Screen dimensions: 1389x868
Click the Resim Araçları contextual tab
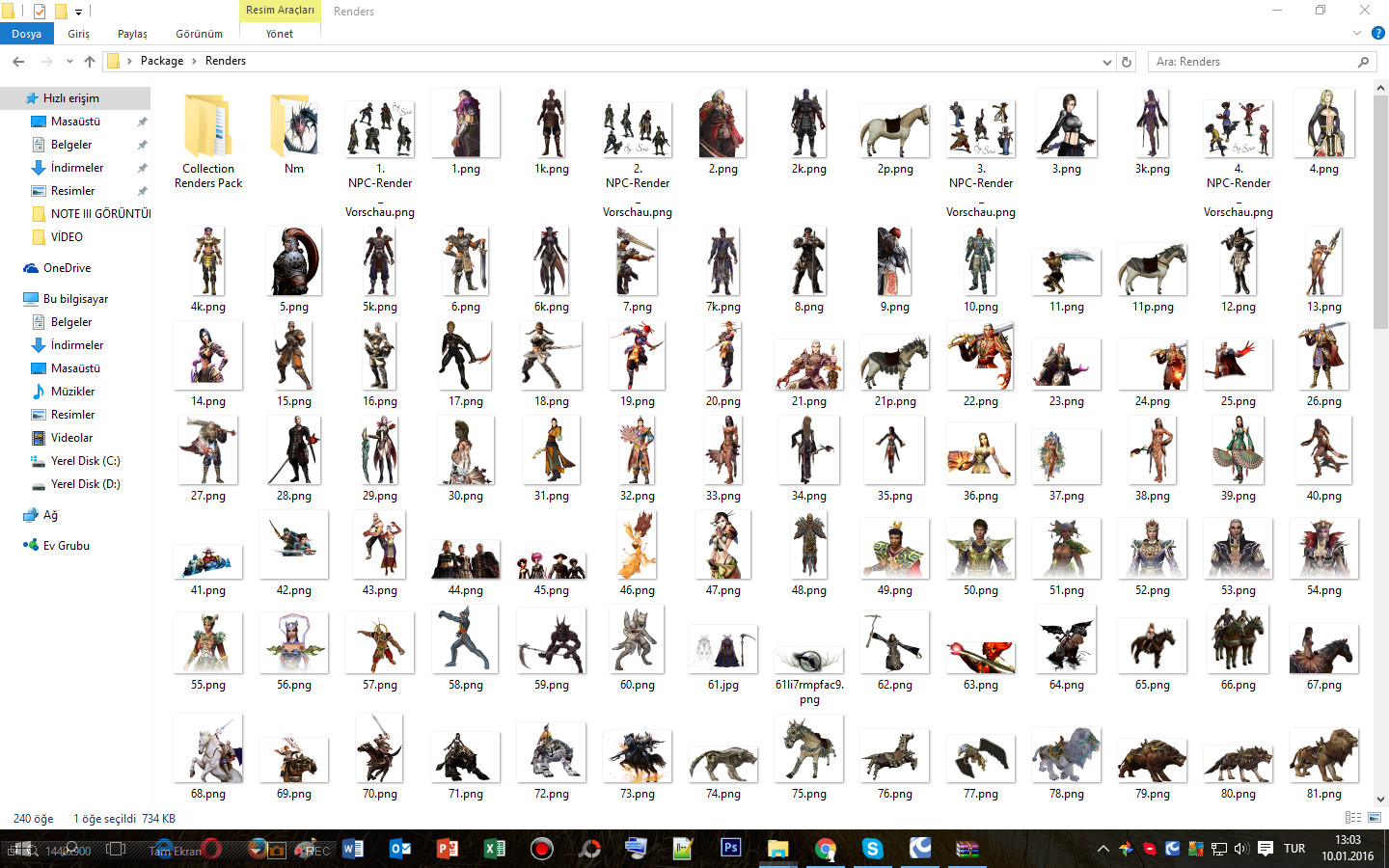coord(280,11)
